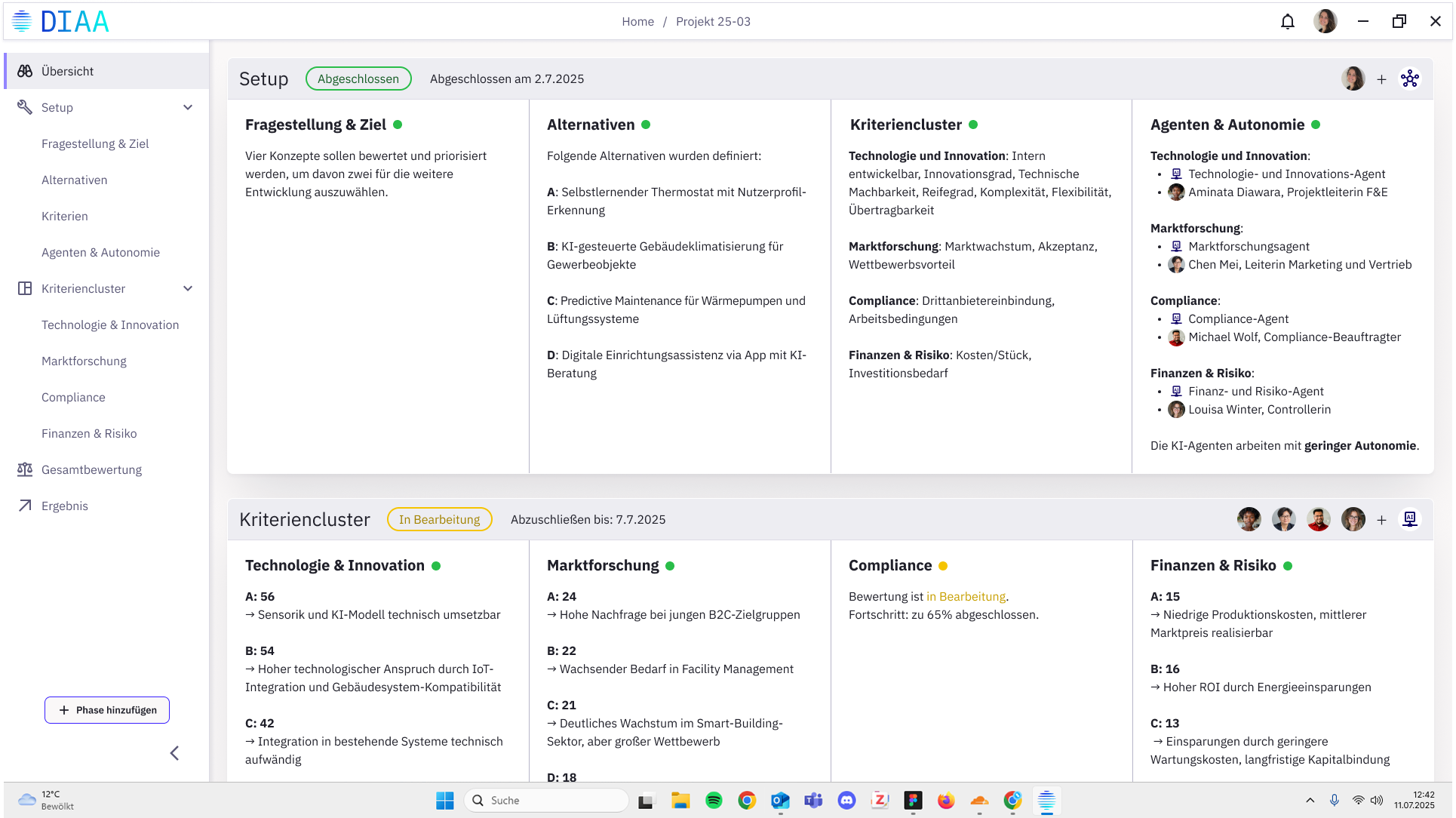Click the Abgeschlossen status badge
Viewport: 1456px width, 818px height.
358,78
